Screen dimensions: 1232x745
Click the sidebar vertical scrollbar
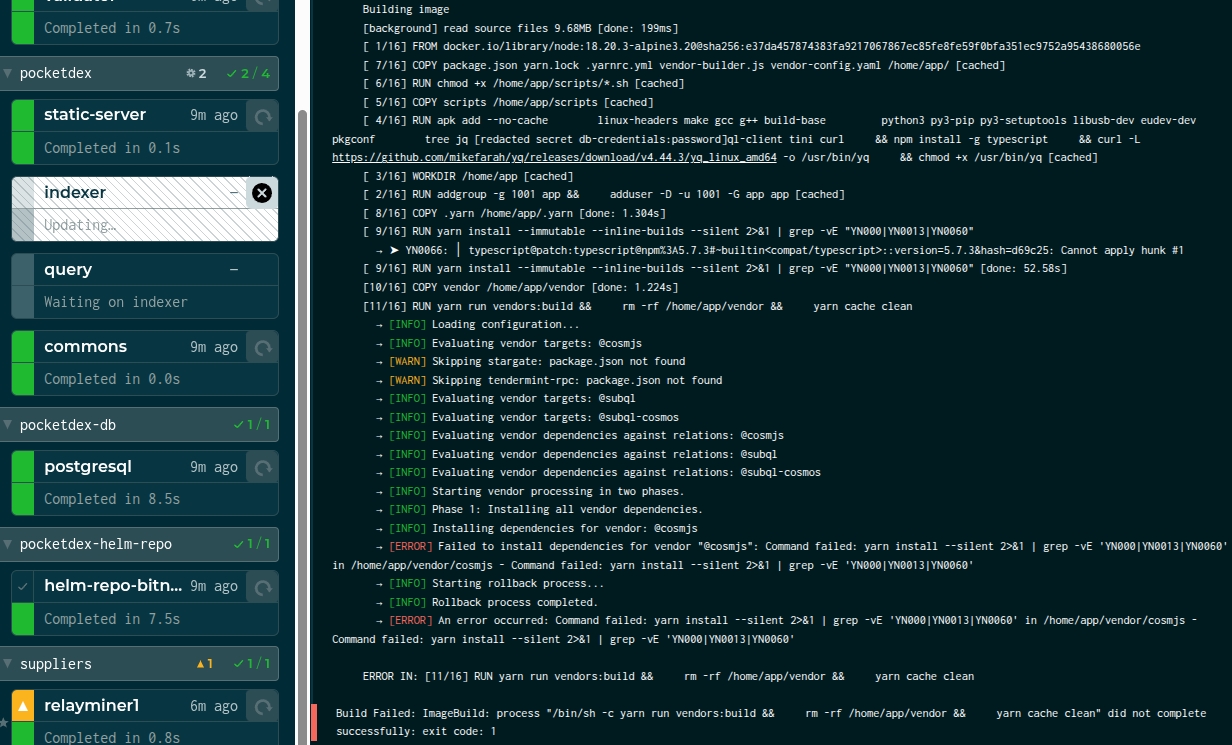click(x=303, y=400)
